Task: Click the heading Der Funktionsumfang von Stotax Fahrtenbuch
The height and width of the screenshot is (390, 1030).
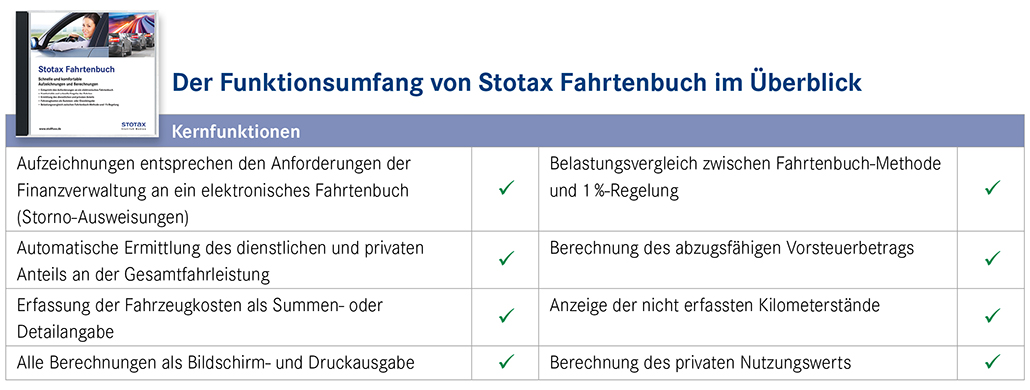Action: click(x=516, y=85)
